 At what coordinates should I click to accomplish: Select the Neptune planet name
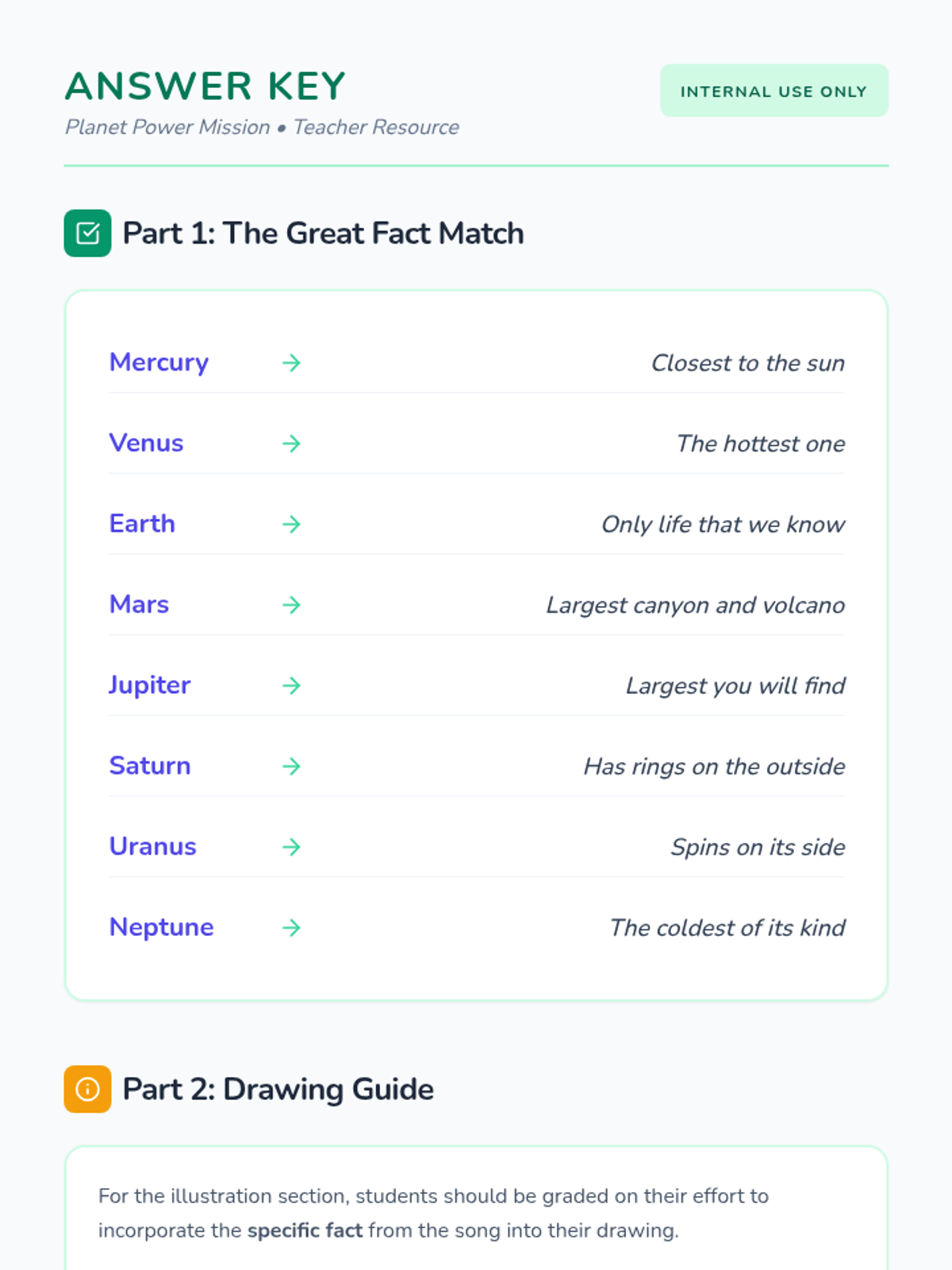(161, 927)
